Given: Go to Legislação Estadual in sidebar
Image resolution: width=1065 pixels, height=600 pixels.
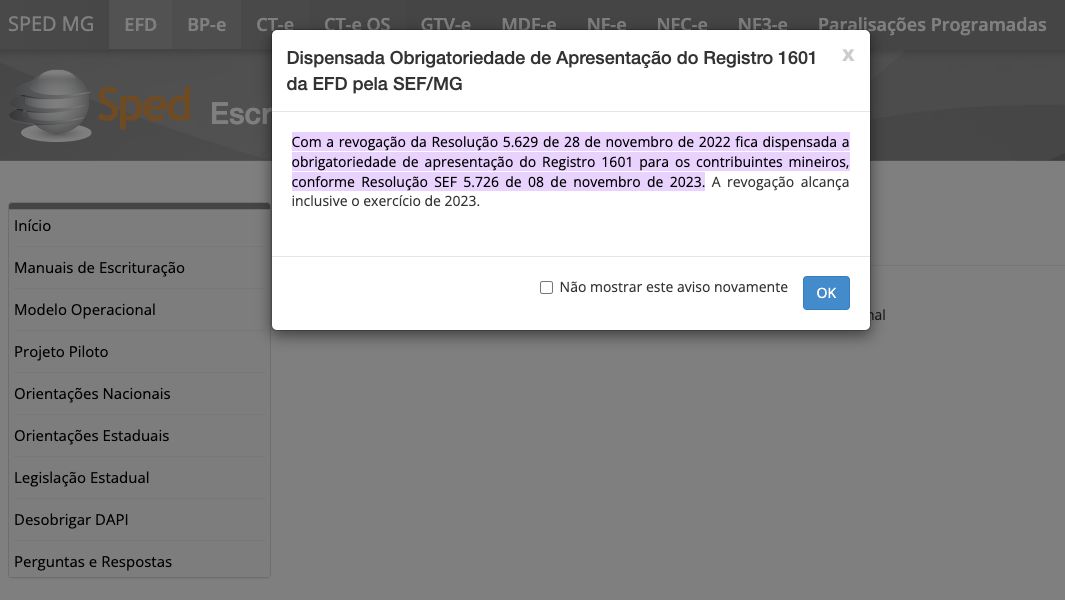Looking at the screenshot, I should pos(82,478).
